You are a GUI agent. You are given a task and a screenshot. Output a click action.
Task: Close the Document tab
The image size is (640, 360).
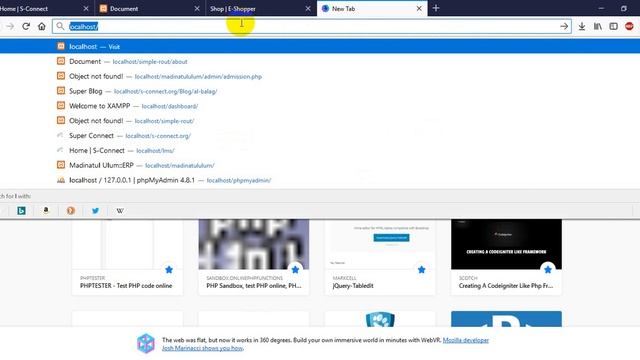[197, 9]
